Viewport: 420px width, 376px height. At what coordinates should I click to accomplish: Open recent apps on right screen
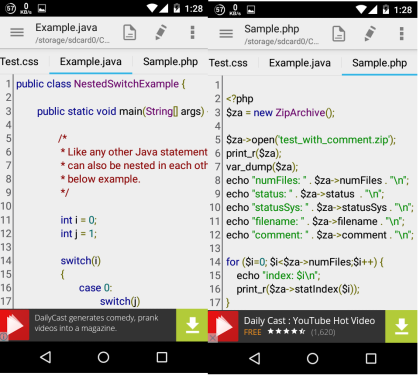(371, 359)
